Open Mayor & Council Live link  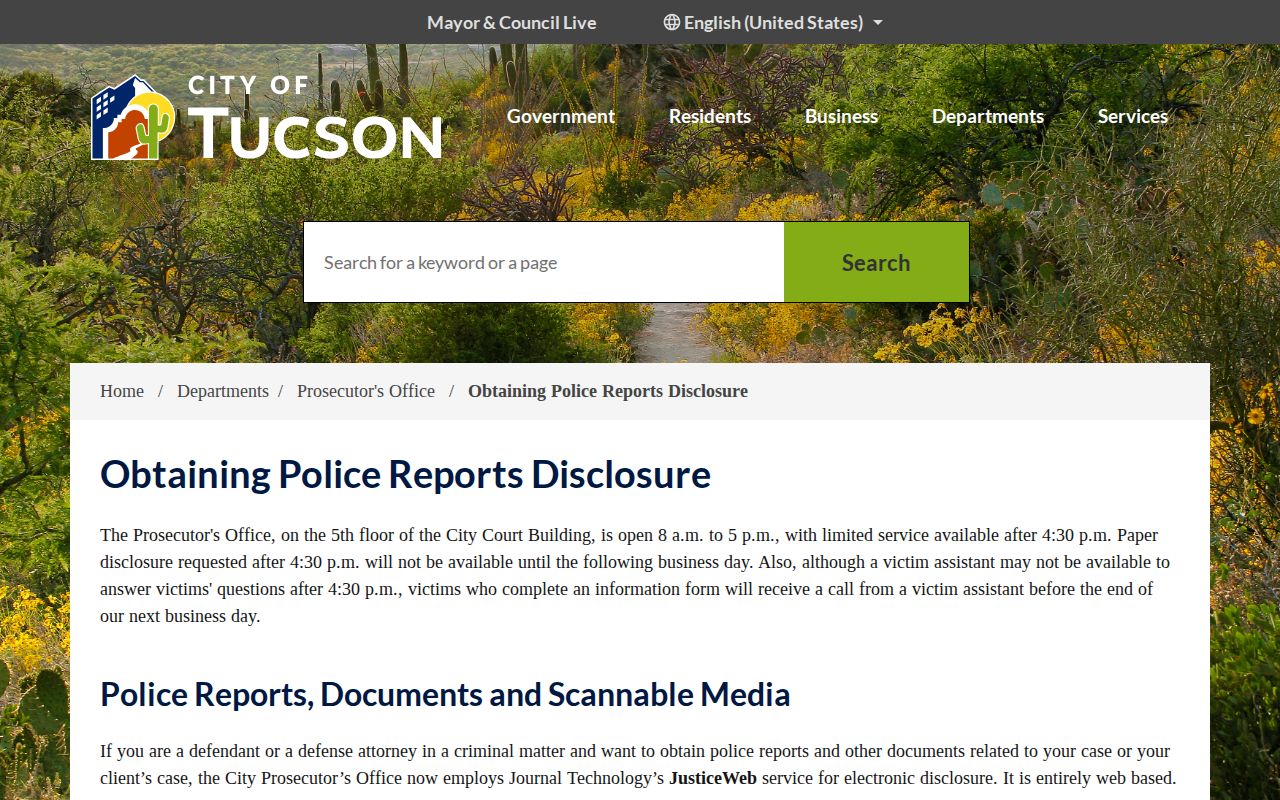(512, 22)
